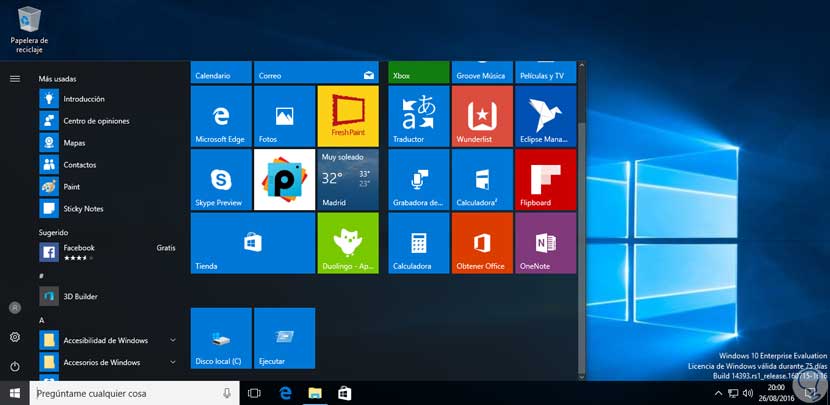Open Introducción from most used list
This screenshot has height=405, width=830.
[107, 99]
